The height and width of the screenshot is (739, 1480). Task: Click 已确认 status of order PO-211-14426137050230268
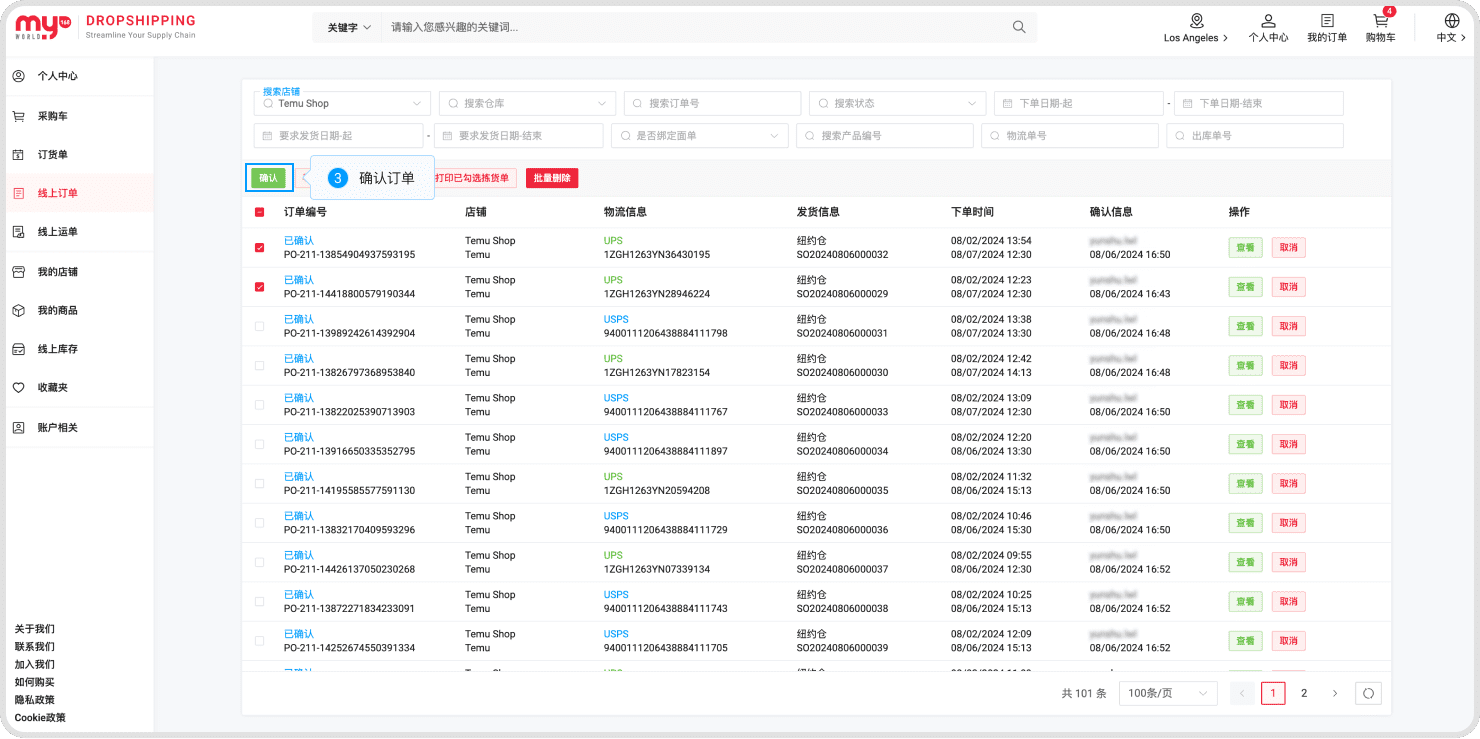(299, 555)
